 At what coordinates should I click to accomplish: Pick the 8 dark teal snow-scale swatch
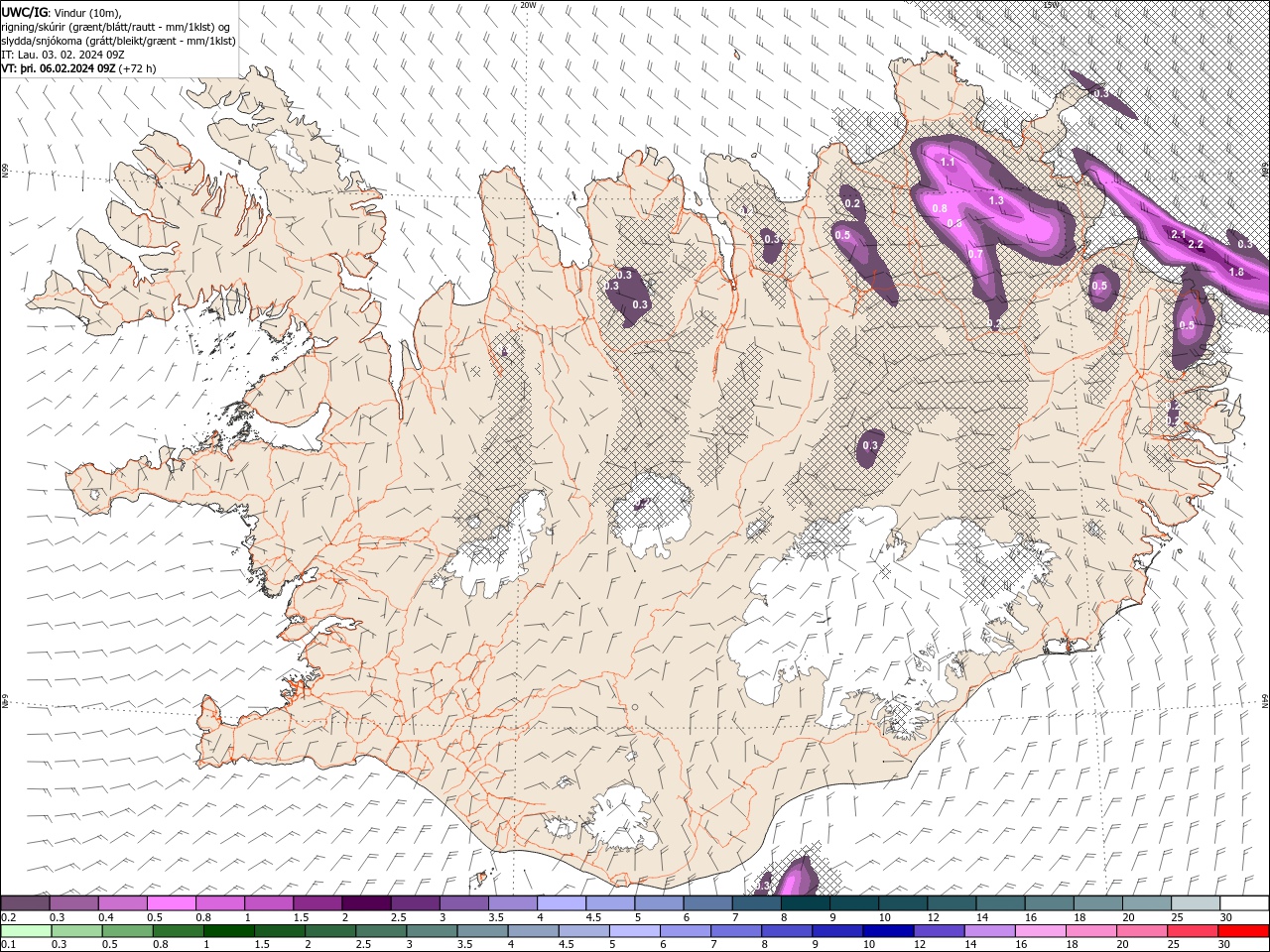[806, 902]
